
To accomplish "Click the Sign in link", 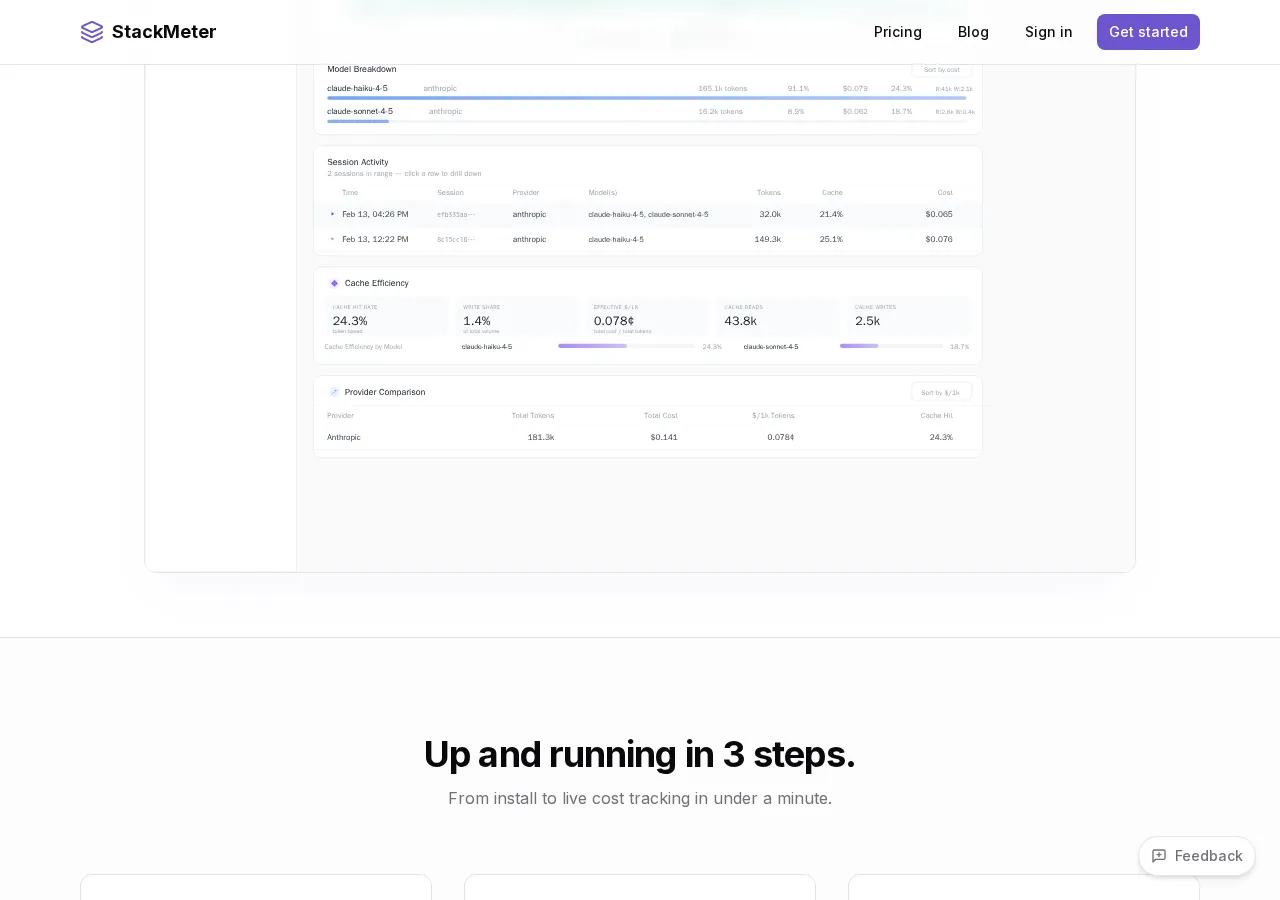I will click(x=1048, y=32).
